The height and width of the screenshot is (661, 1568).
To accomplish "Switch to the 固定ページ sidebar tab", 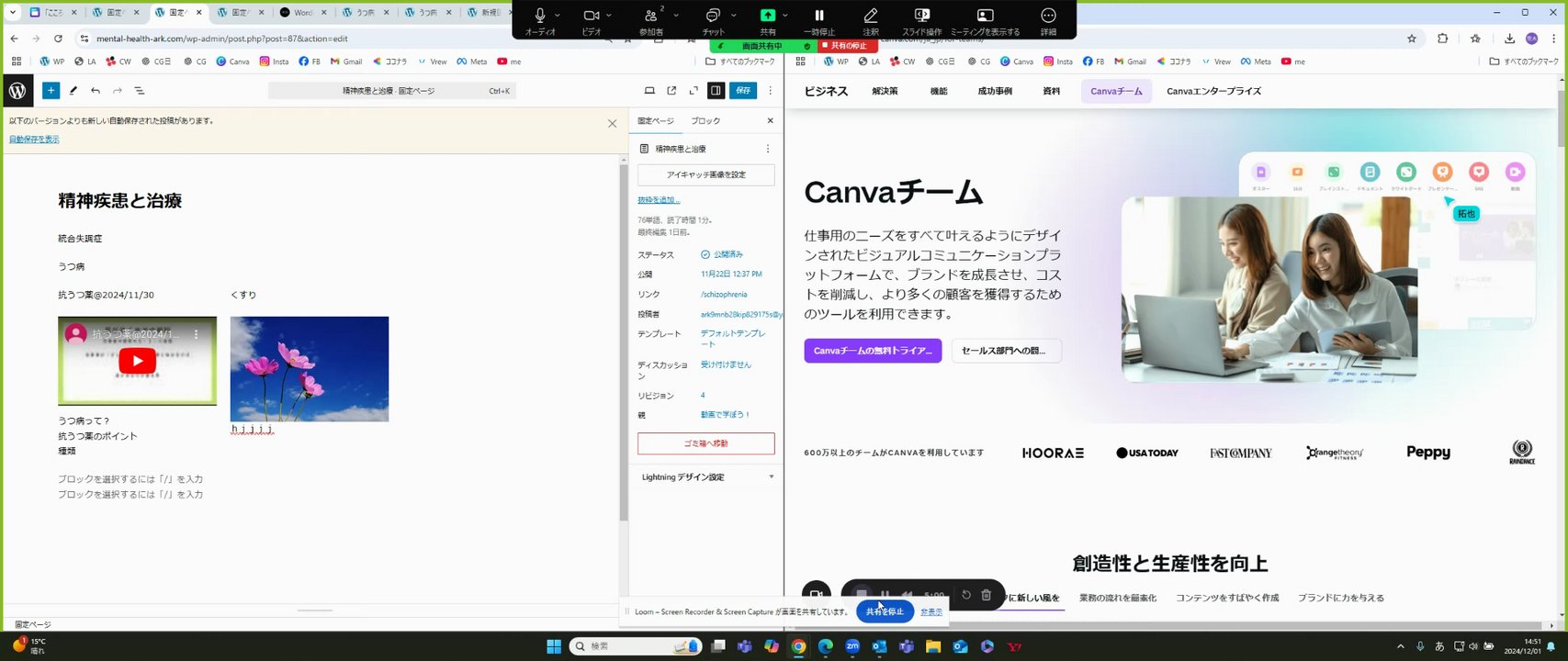I will (656, 121).
